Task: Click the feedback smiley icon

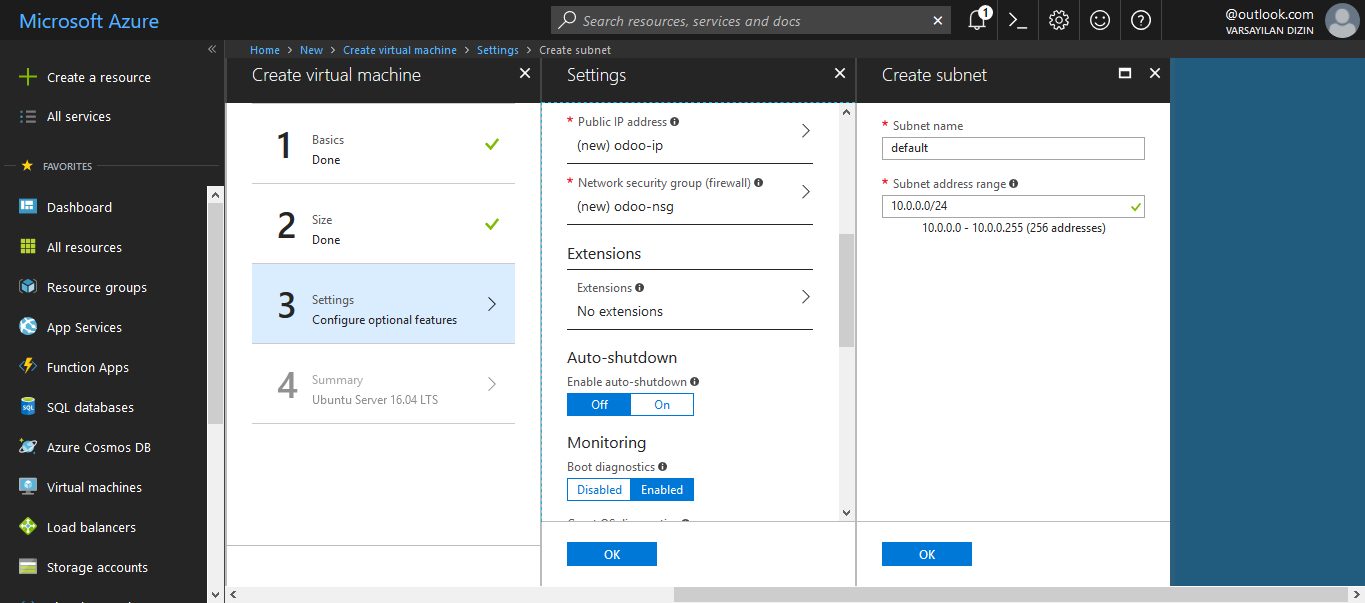Action: coord(1100,20)
